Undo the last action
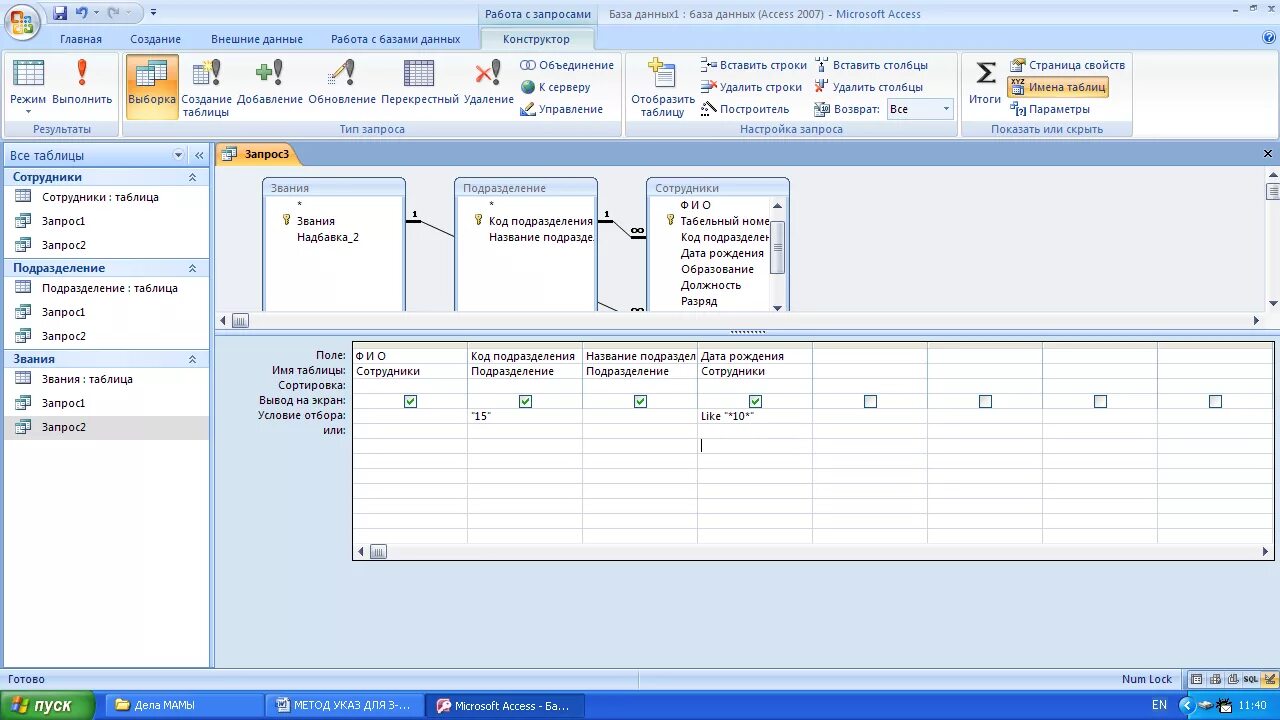Image resolution: width=1280 pixels, height=720 pixels. pyautogui.click(x=82, y=14)
